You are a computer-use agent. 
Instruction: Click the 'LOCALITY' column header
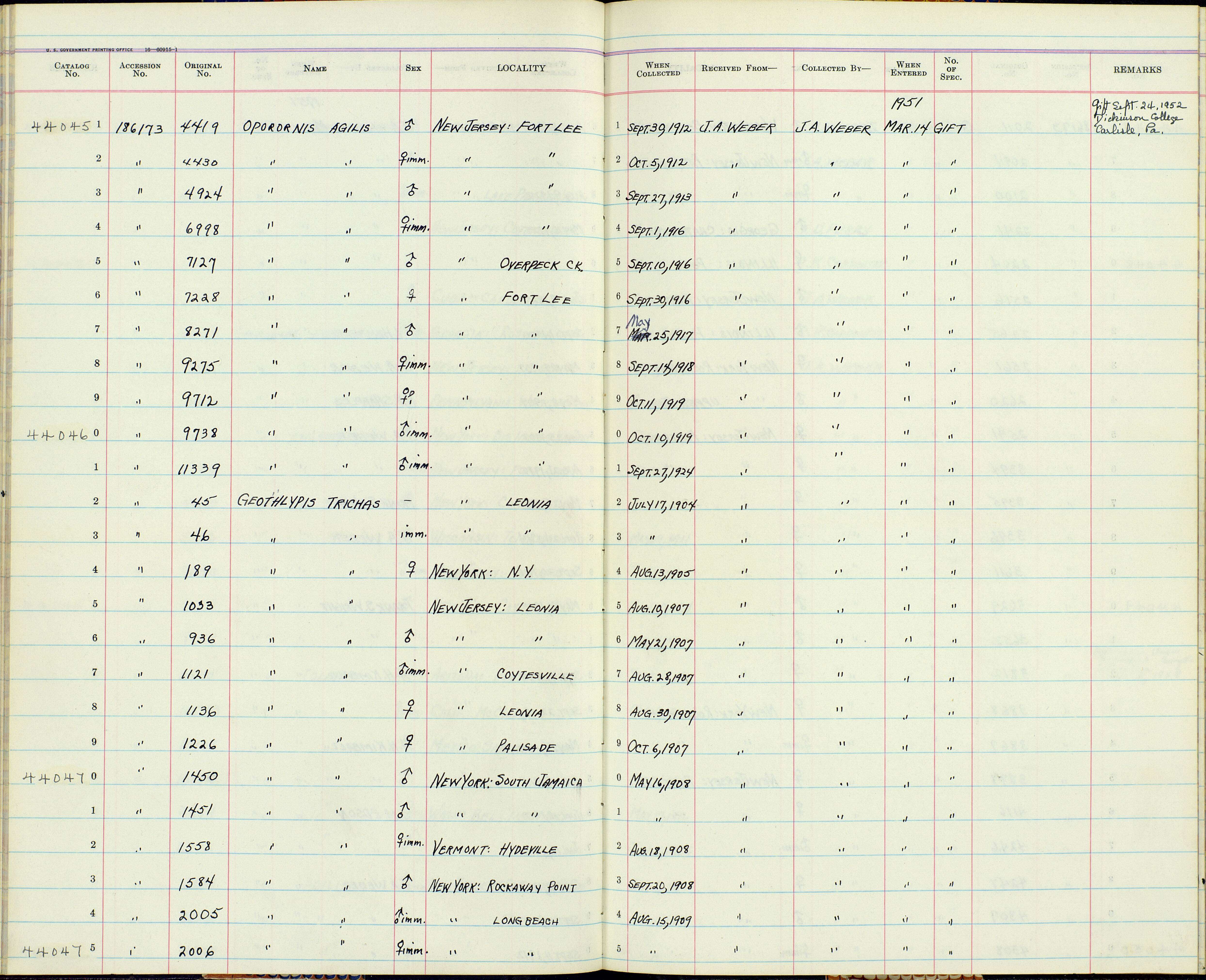(x=521, y=68)
